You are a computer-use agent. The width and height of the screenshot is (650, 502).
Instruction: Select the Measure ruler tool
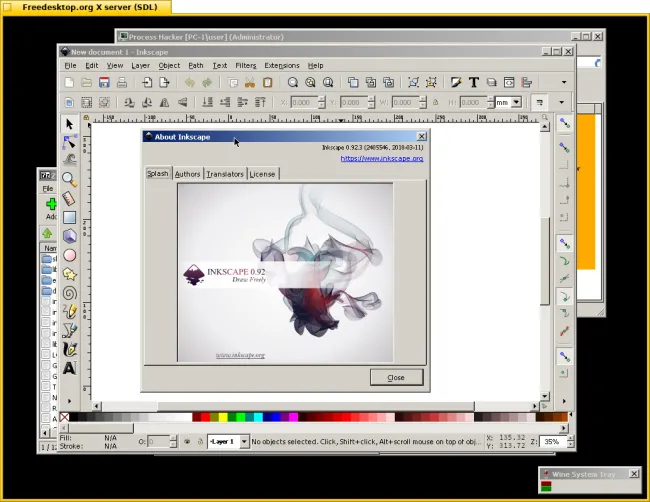pos(69,198)
